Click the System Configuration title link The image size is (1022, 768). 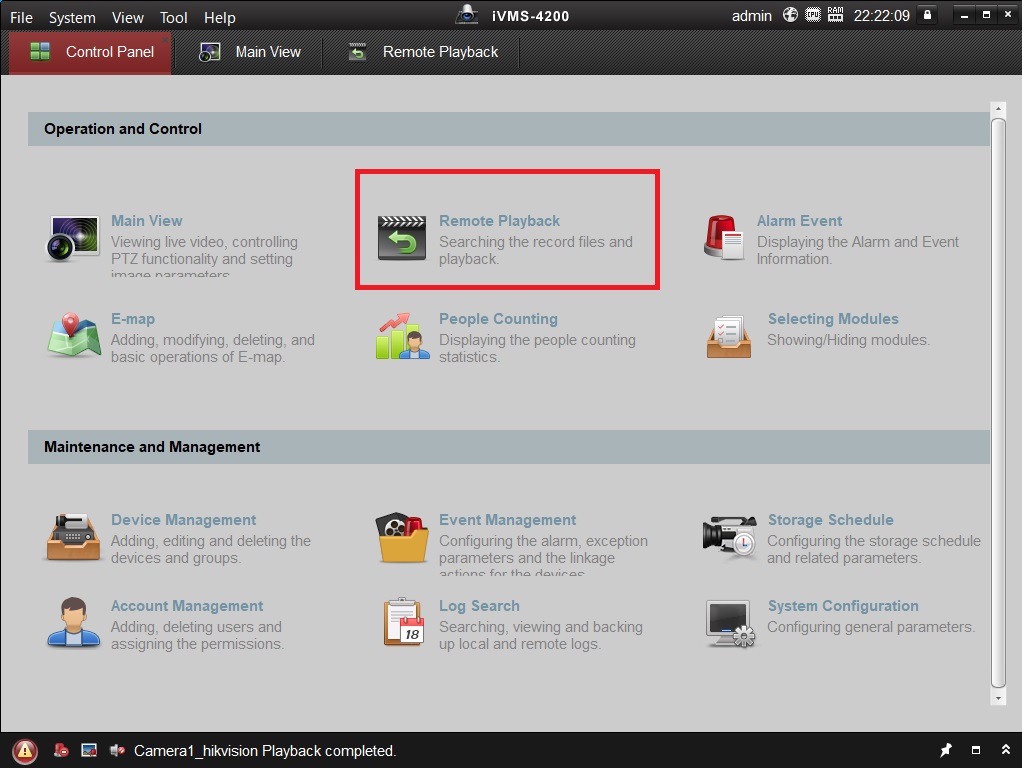(x=843, y=606)
